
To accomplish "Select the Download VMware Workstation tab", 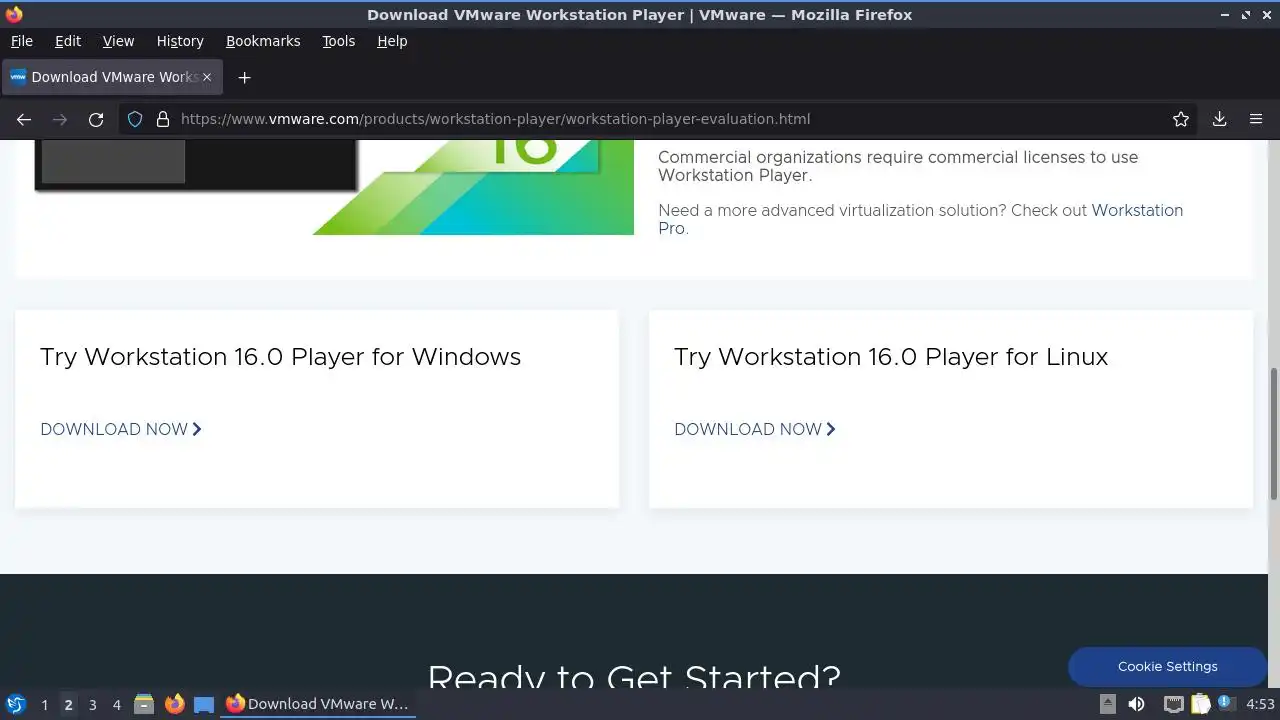I will 111,77.
